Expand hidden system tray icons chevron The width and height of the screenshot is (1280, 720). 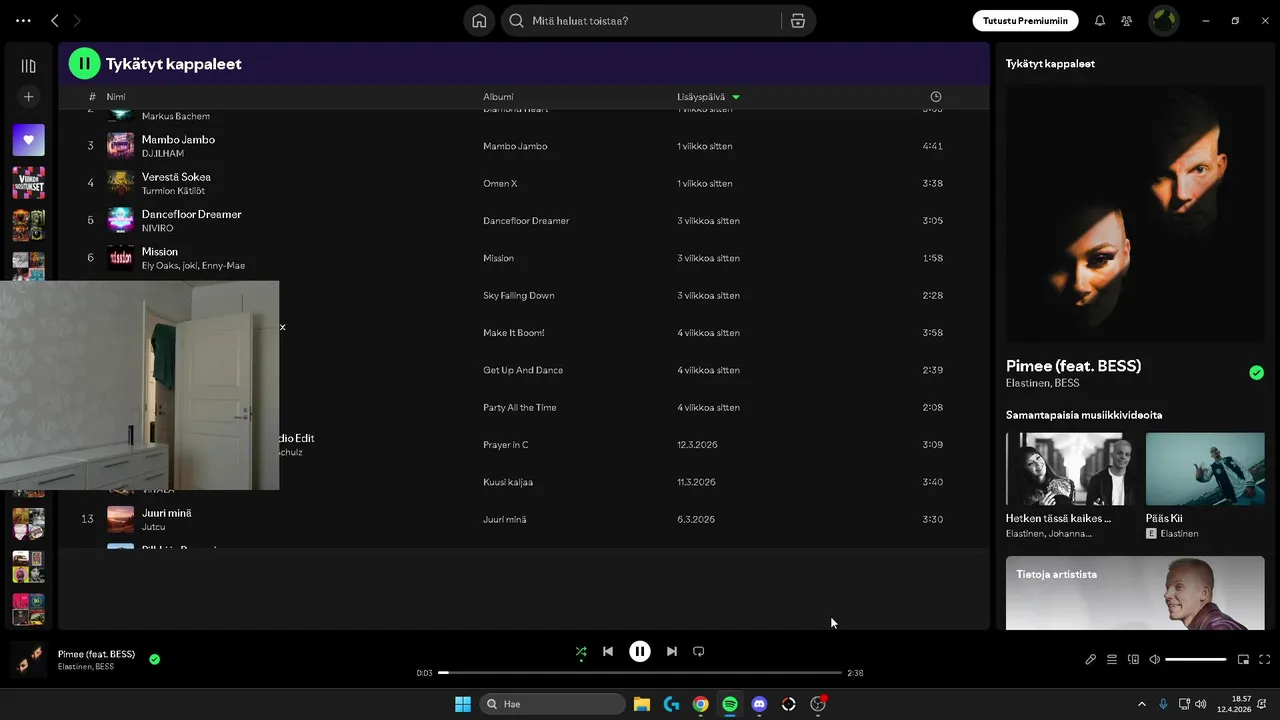tap(1142, 704)
